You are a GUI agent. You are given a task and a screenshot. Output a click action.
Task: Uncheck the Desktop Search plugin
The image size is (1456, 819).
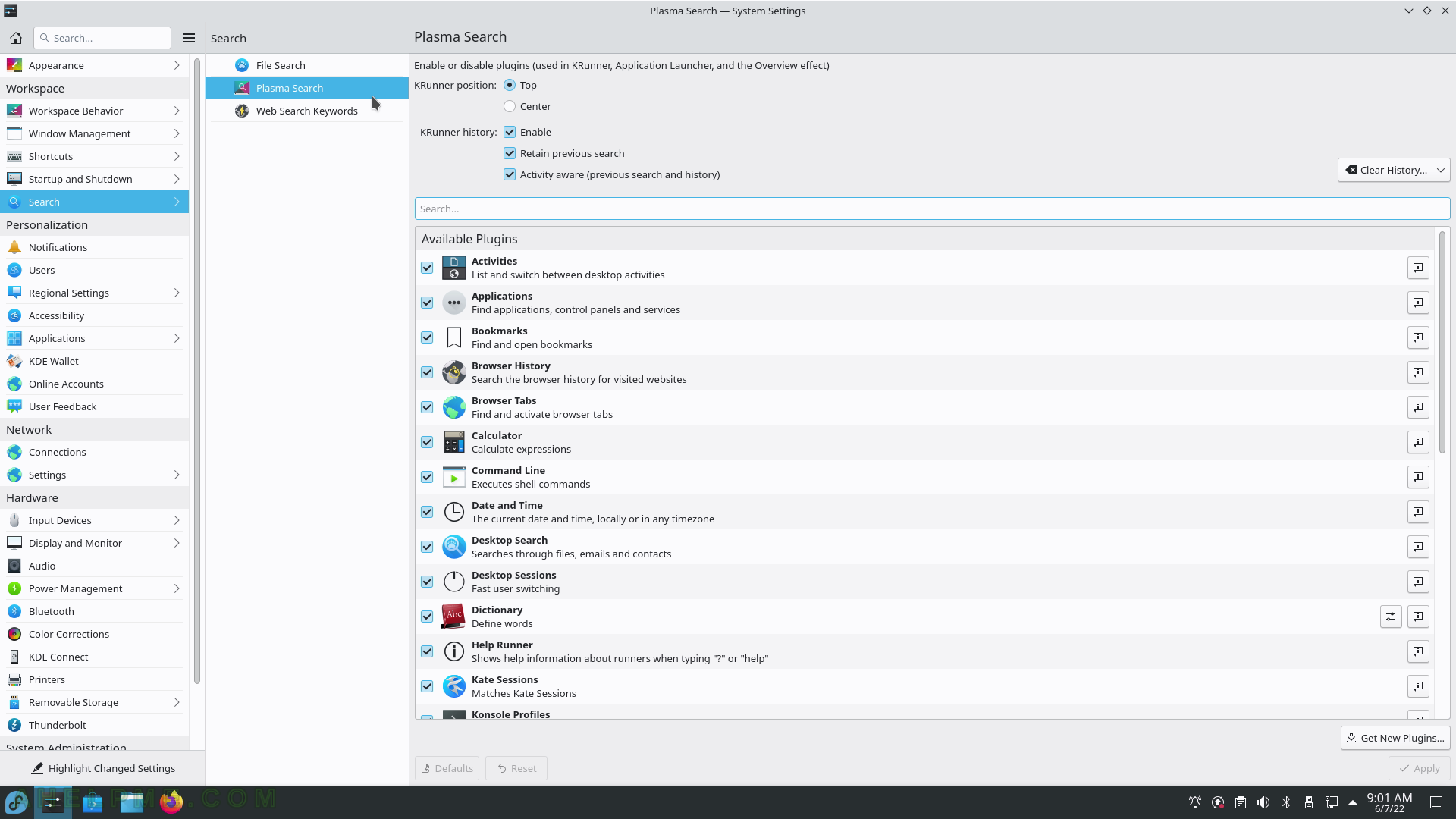tap(427, 547)
